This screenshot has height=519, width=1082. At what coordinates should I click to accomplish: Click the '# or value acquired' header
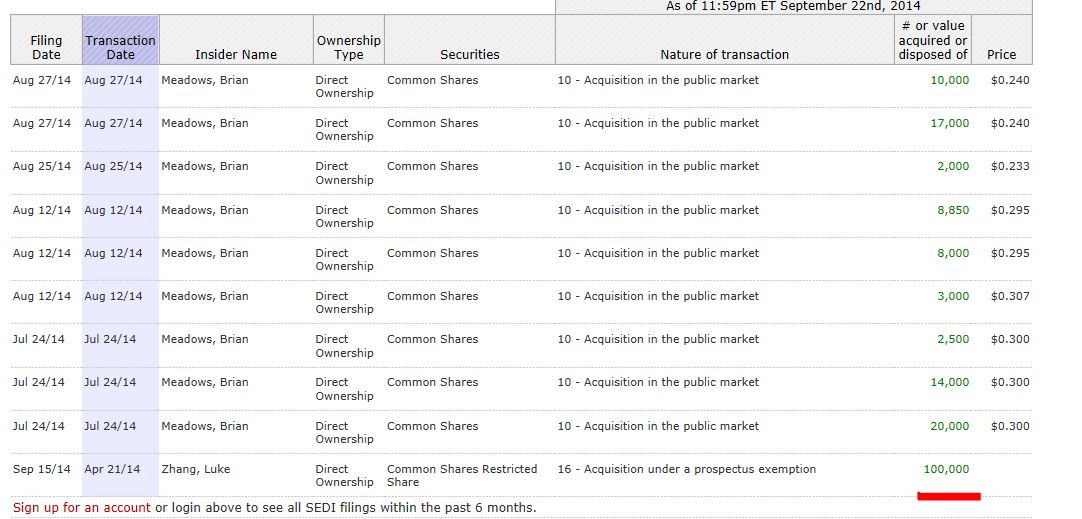[x=932, y=40]
